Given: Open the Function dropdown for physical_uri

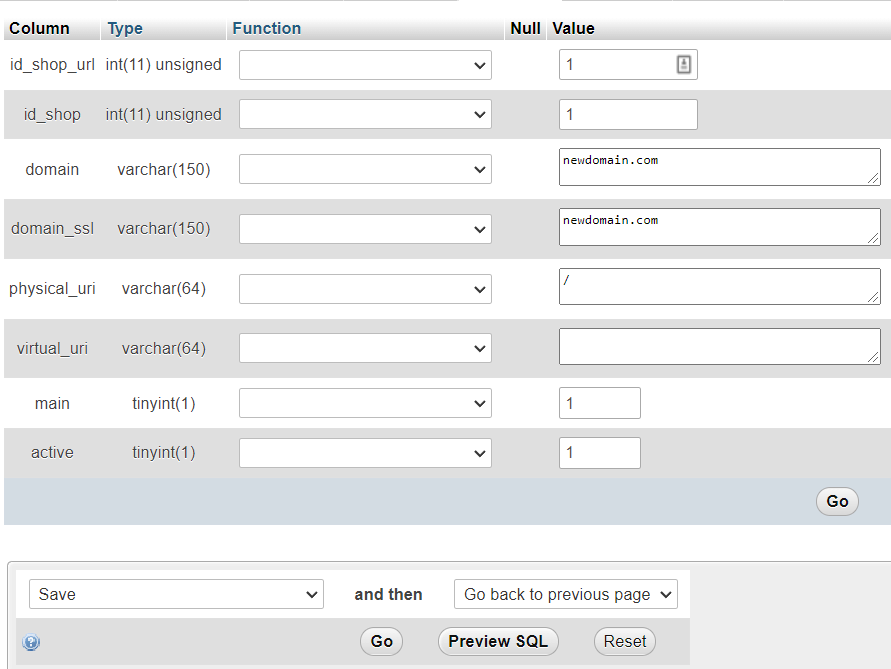Looking at the screenshot, I should click(364, 288).
